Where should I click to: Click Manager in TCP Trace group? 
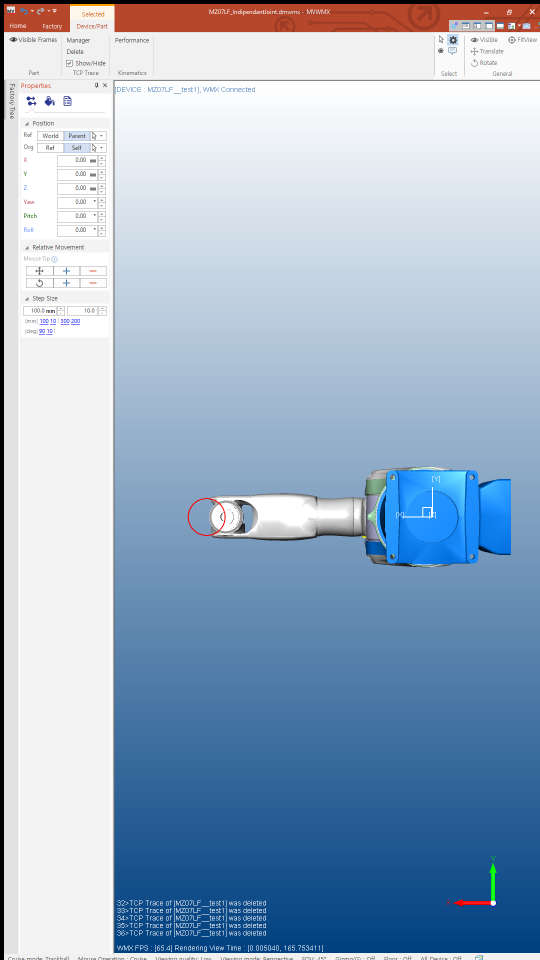78,40
